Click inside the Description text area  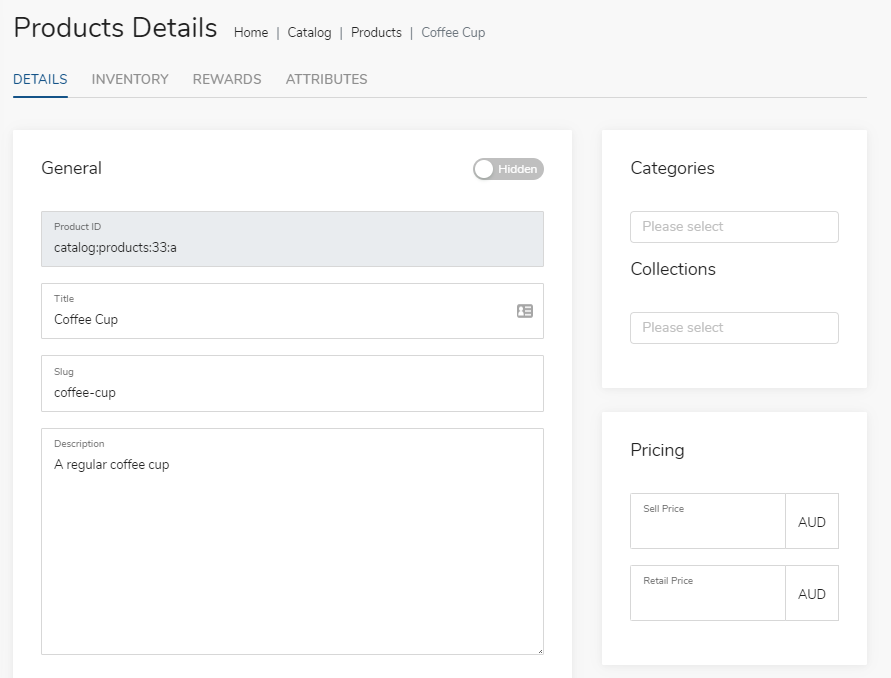(292, 542)
